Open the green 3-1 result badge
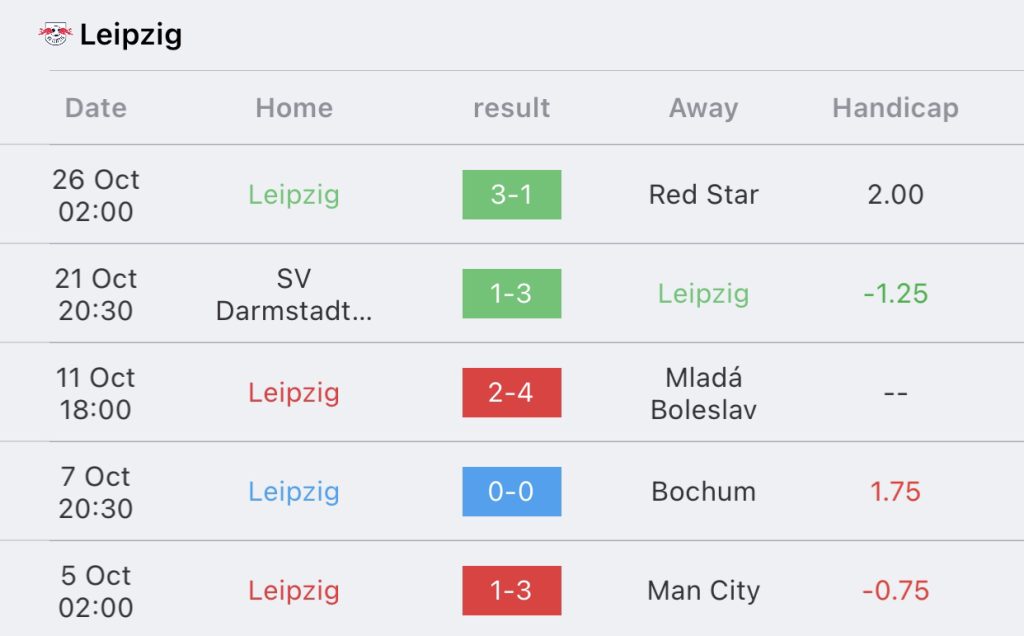1024x636 pixels. (511, 195)
